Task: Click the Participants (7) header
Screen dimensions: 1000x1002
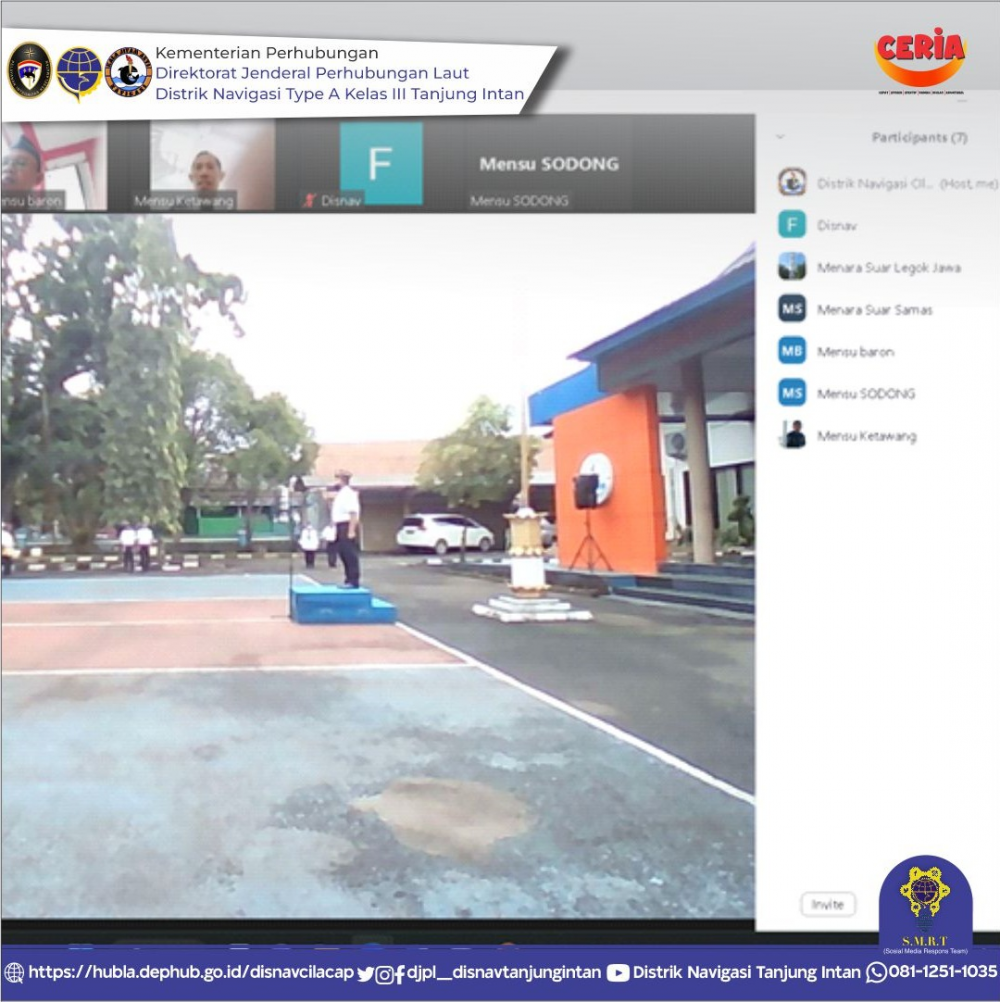Action: click(x=919, y=137)
